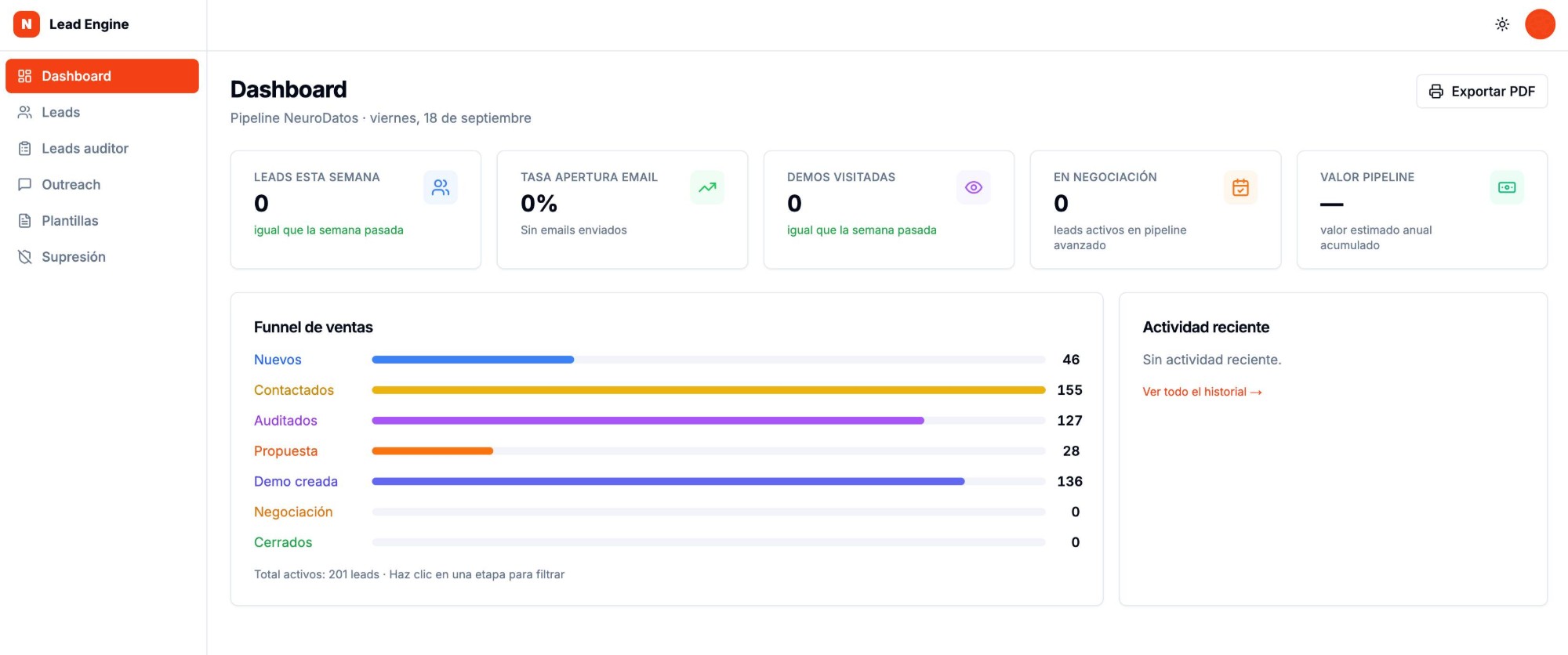Click the Nuevos count 46
Viewport: 1568px width, 655px height.
coord(1071,360)
